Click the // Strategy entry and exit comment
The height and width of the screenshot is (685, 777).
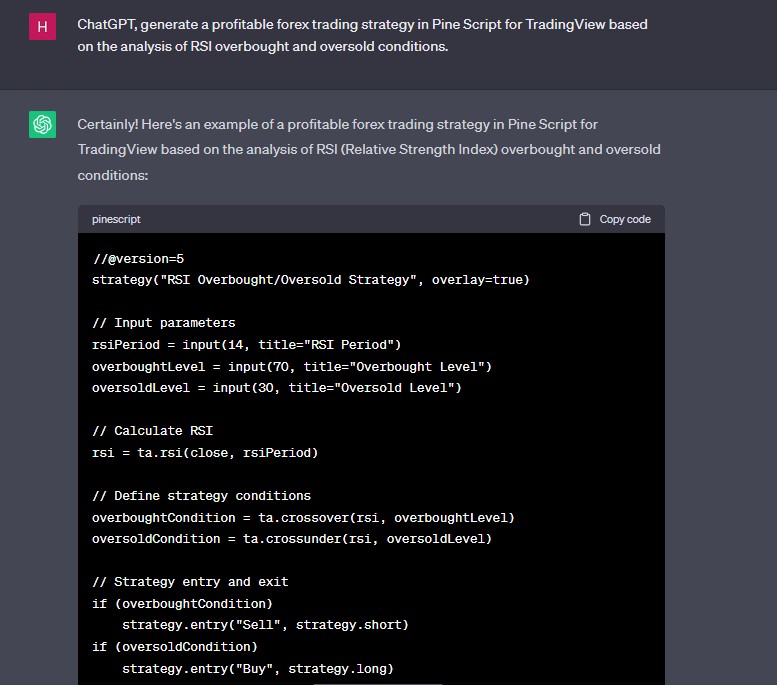coord(190,582)
